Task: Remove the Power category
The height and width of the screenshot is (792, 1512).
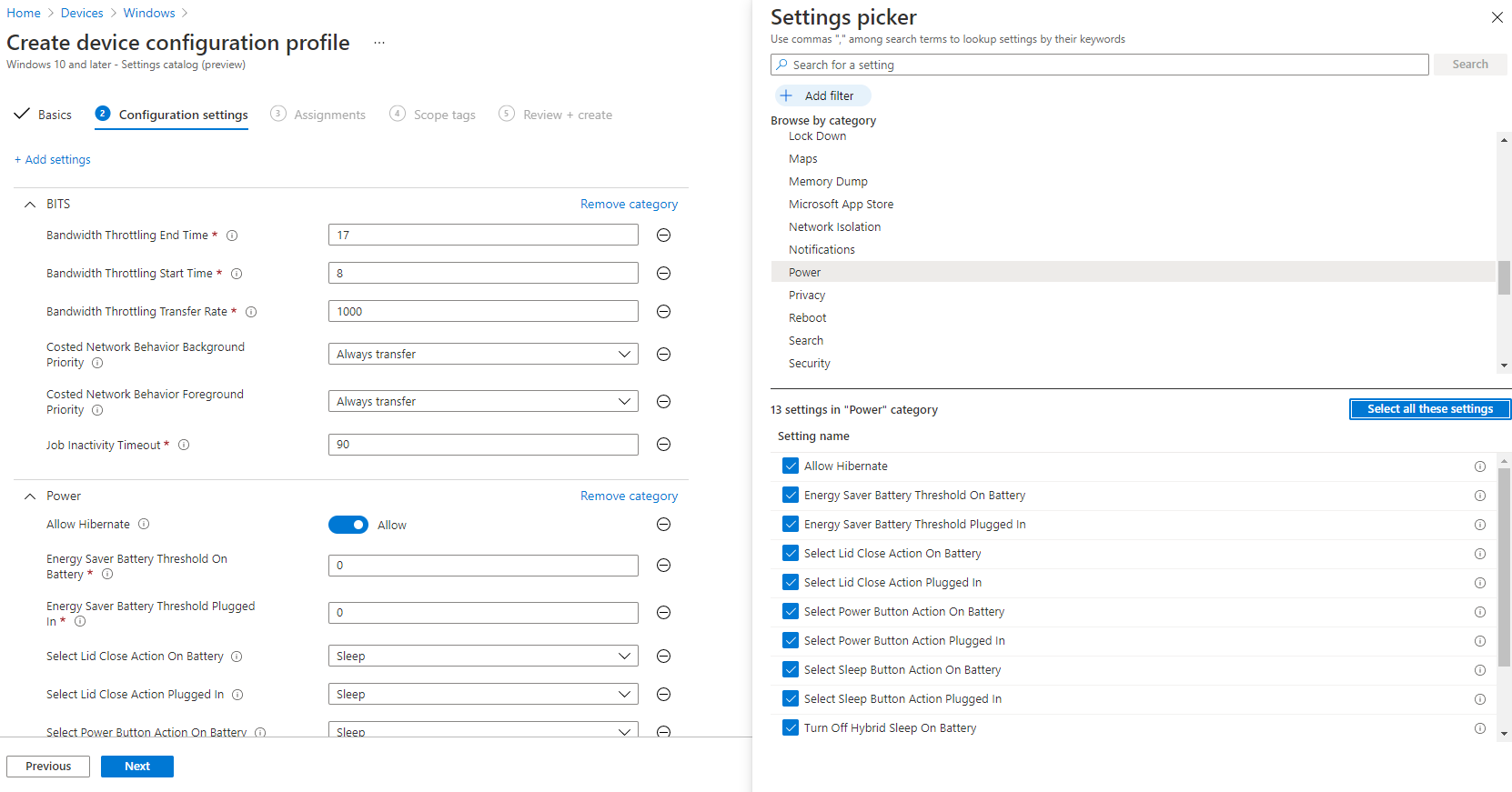Action: (630, 496)
